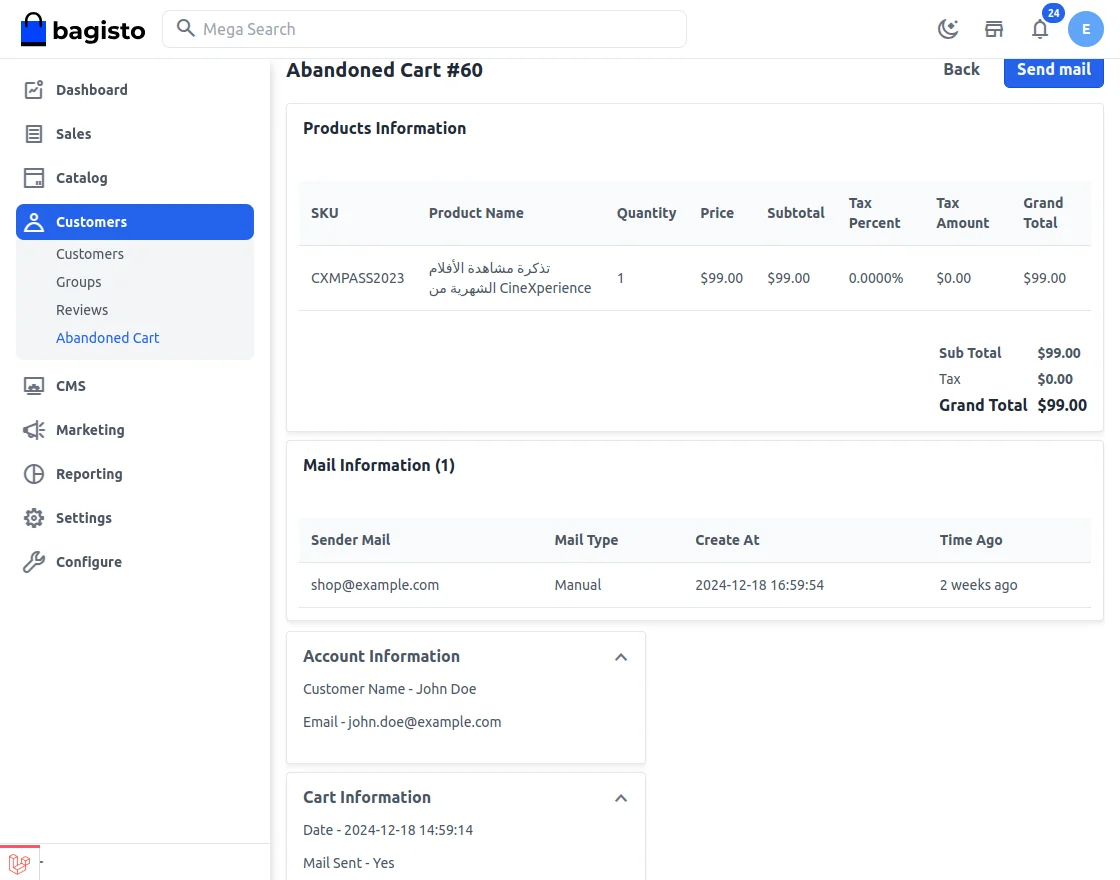Toggle dark mode moon icon
Screen dimensions: 1120x880
948,29
